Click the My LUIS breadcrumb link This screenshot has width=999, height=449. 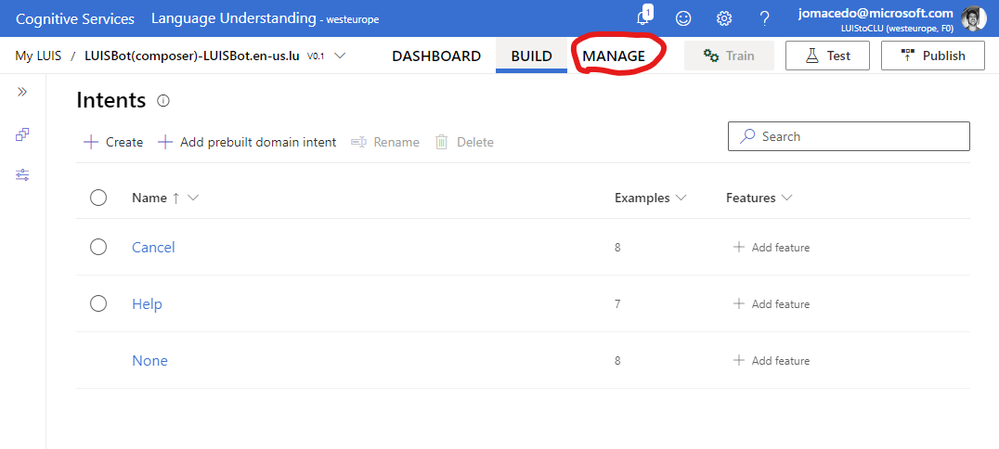click(x=38, y=55)
